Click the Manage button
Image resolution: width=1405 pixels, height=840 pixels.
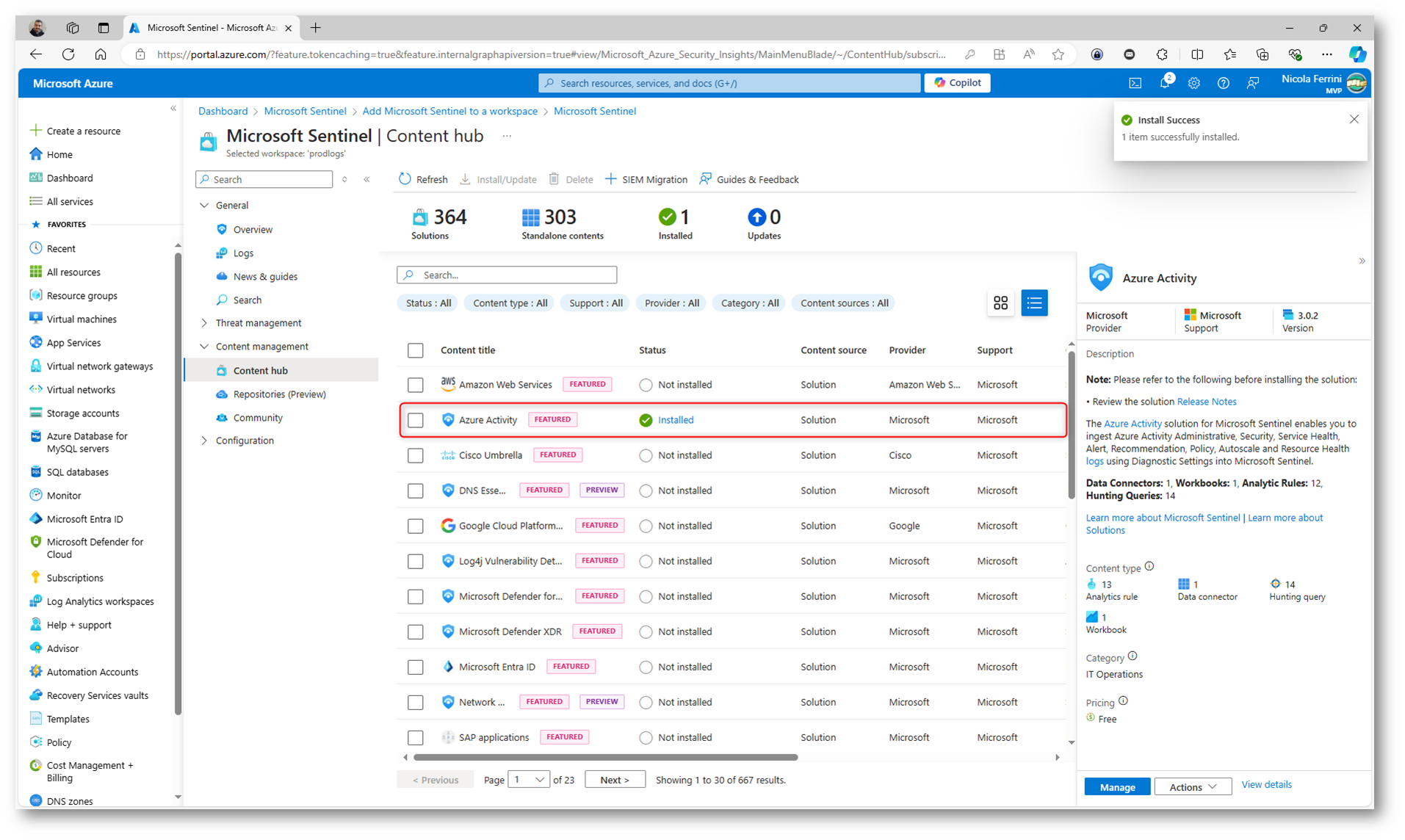[1117, 787]
